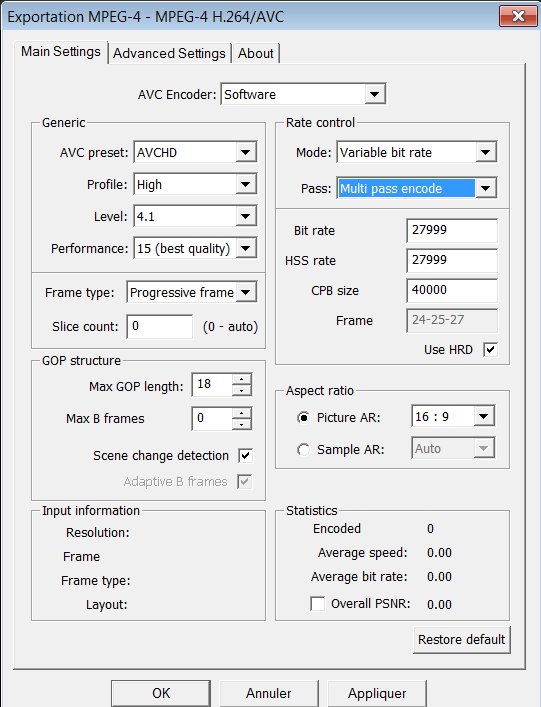Click the Bit rate input field
The height and width of the screenshot is (707, 541).
point(452,230)
